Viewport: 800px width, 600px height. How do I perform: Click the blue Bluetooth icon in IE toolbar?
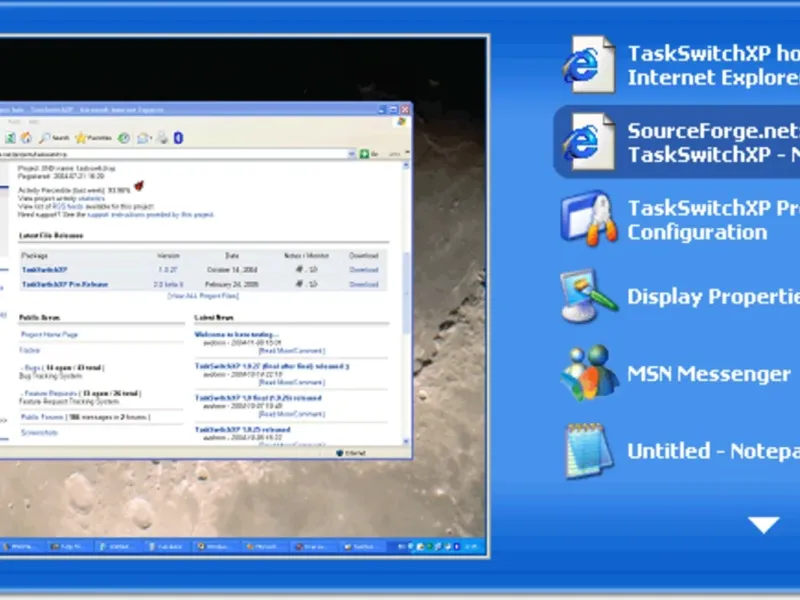click(x=178, y=138)
